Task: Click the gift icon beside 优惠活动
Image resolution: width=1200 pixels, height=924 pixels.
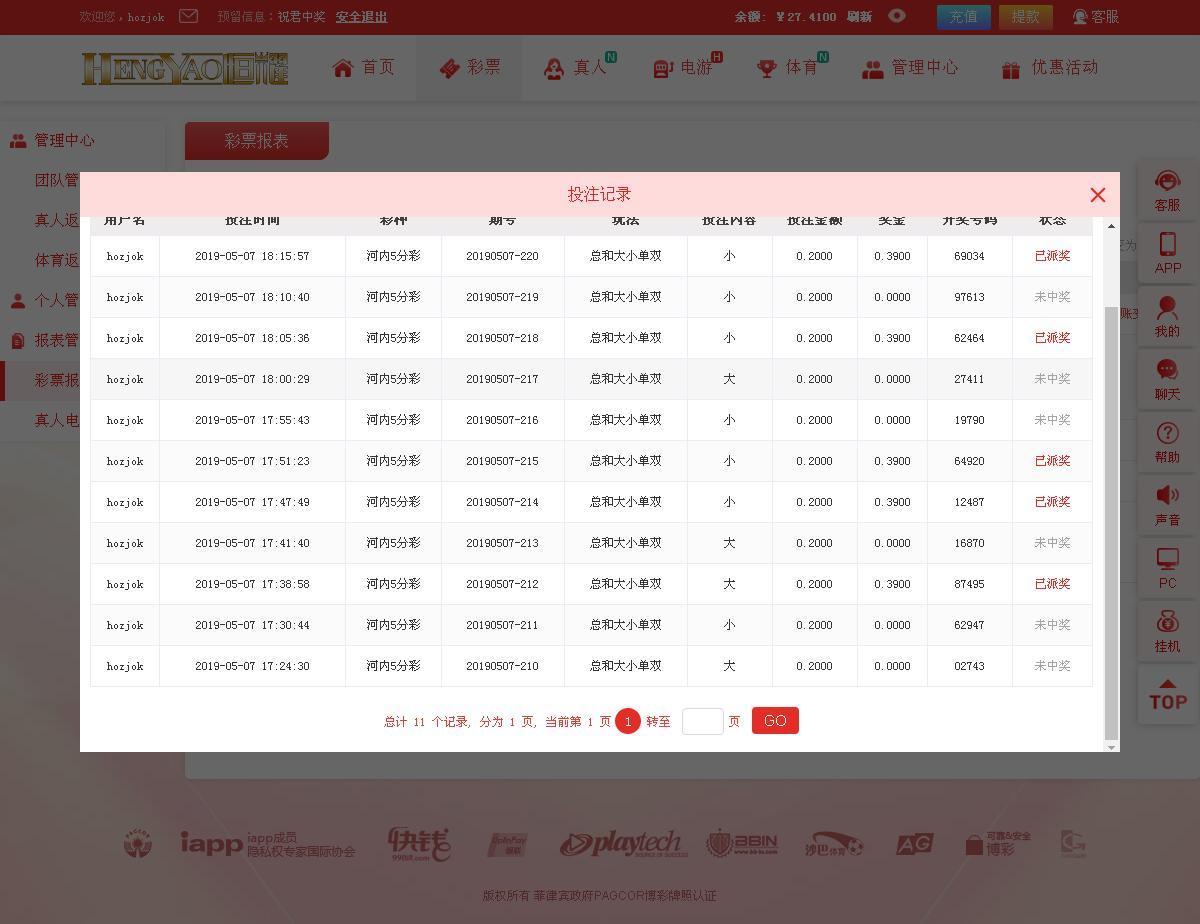Action: click(1011, 69)
